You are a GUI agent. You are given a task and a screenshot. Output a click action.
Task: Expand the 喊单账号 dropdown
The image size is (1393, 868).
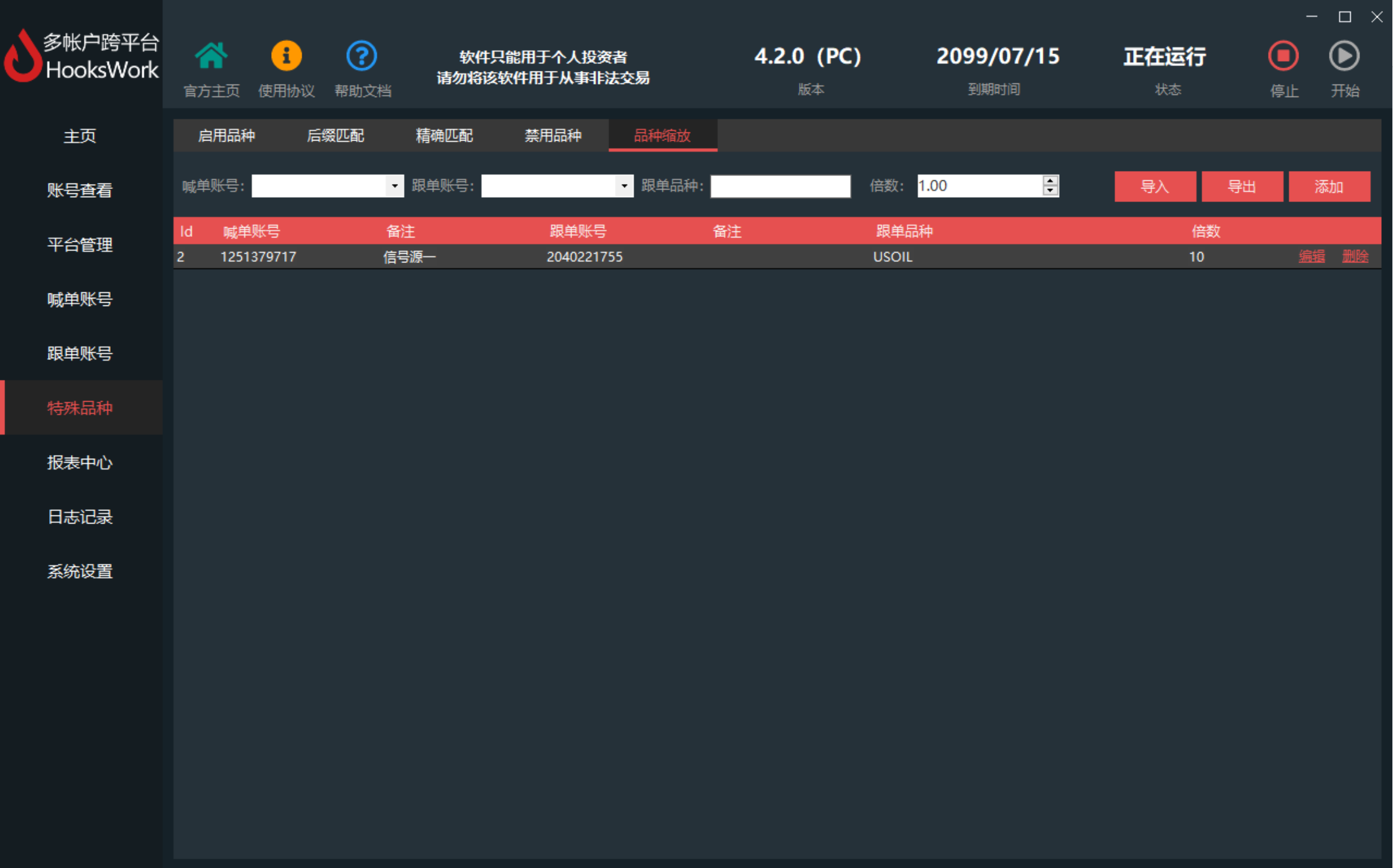[x=394, y=186]
